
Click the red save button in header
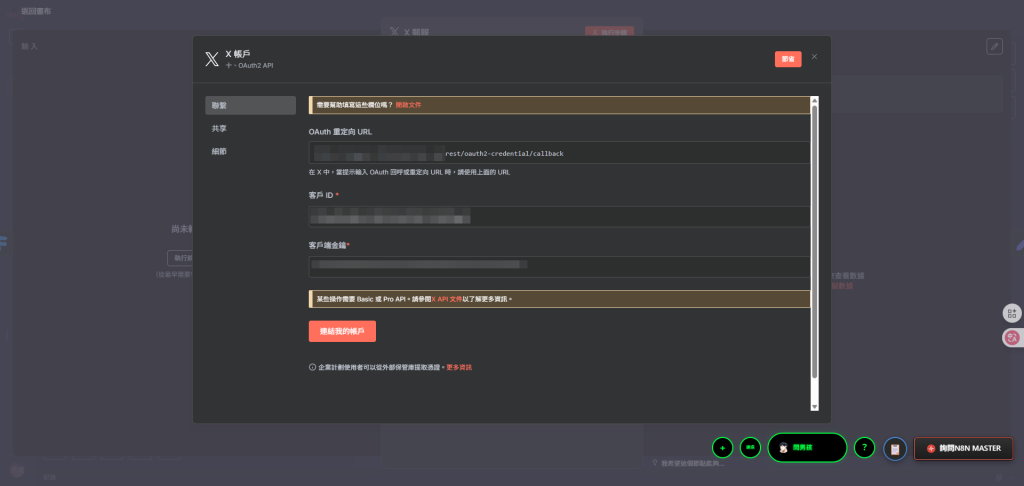coord(787,59)
